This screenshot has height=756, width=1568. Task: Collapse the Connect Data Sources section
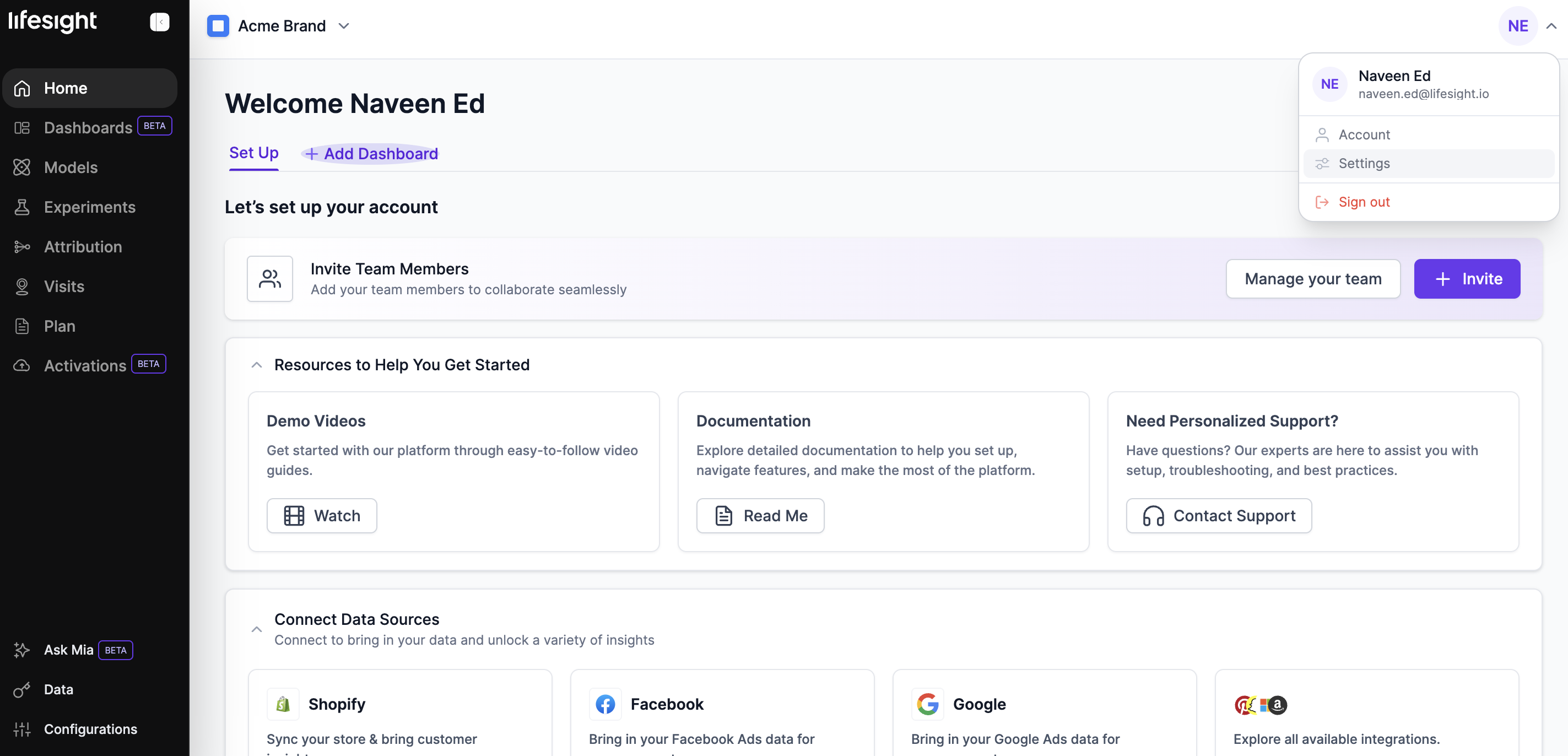point(256,629)
